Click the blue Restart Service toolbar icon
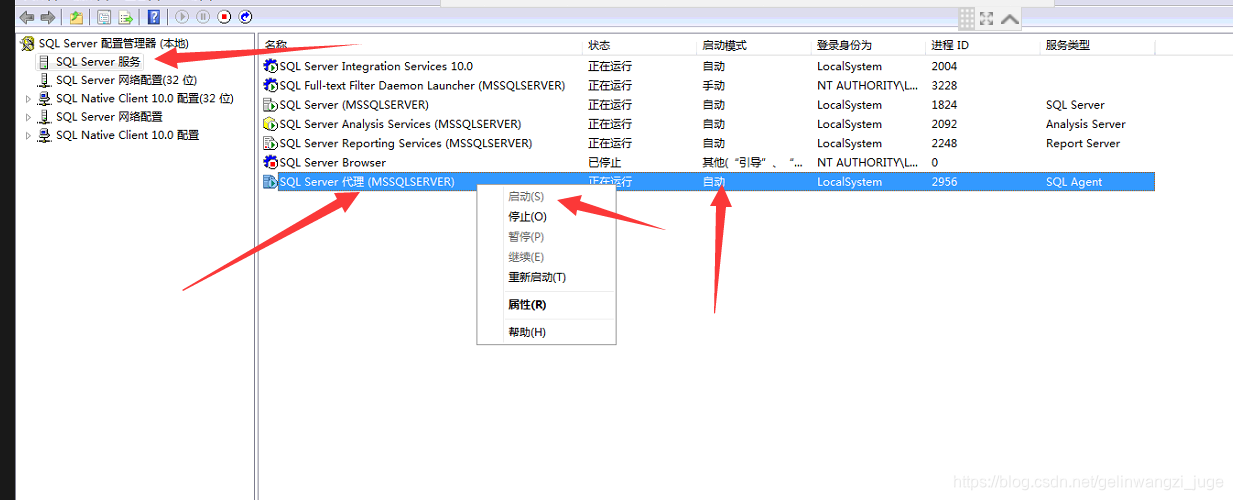Viewport: 1233px width, 500px height. pos(245,17)
